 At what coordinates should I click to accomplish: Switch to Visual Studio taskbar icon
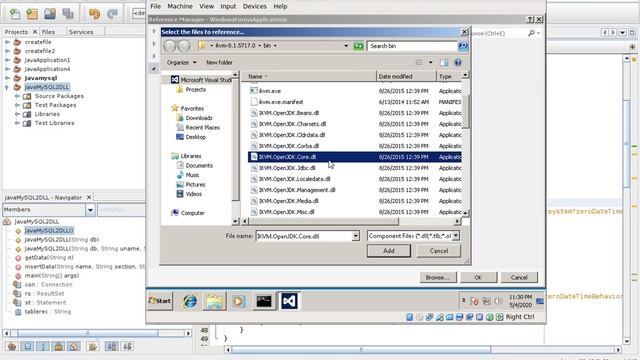point(289,301)
